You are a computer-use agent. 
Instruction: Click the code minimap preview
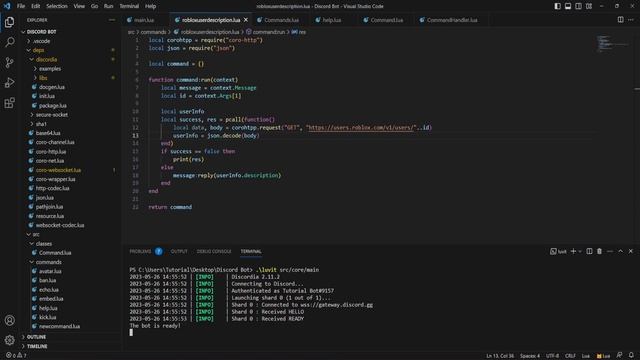click(x=612, y=44)
